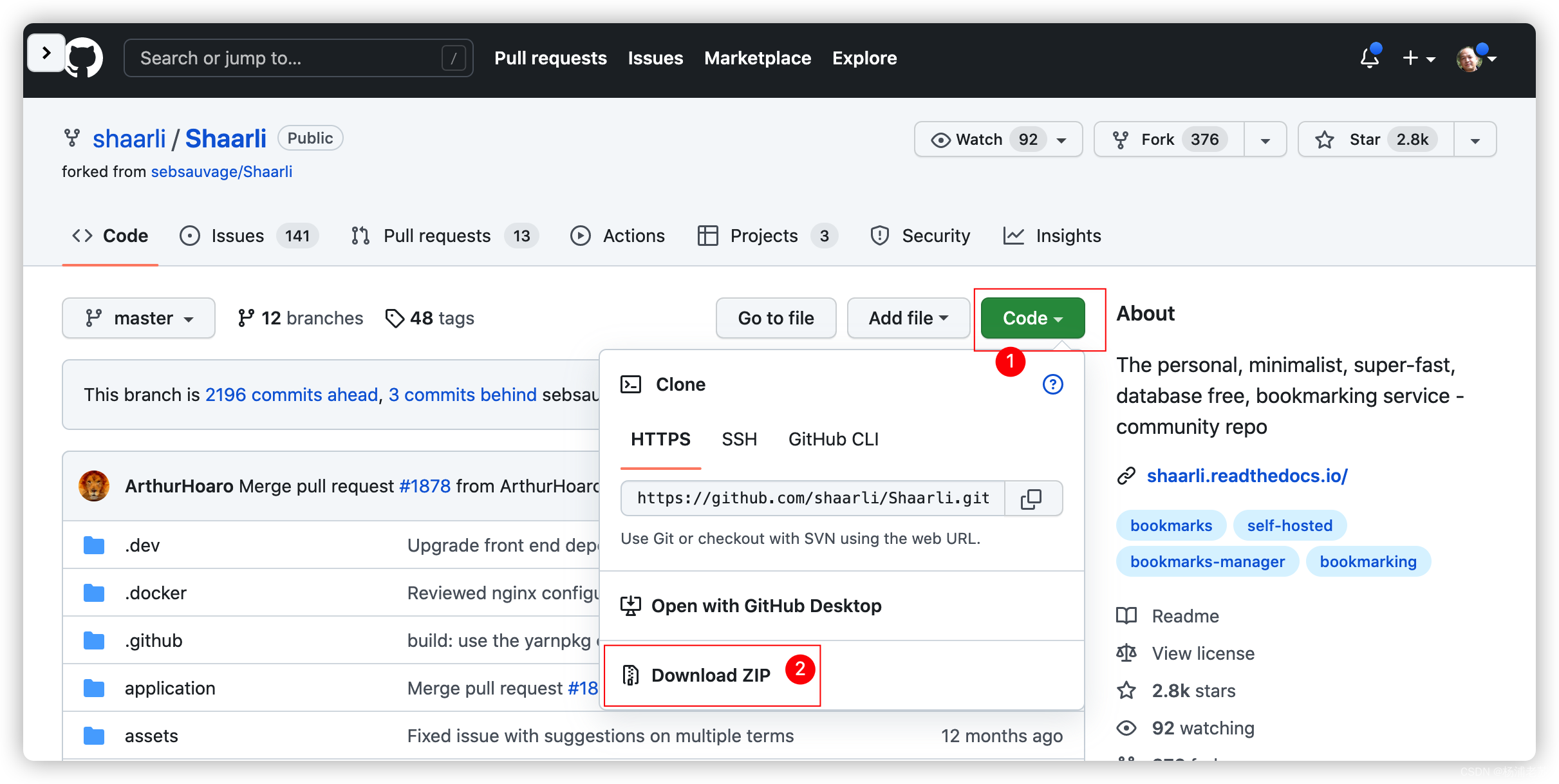Click the clone URL text field

click(x=813, y=498)
